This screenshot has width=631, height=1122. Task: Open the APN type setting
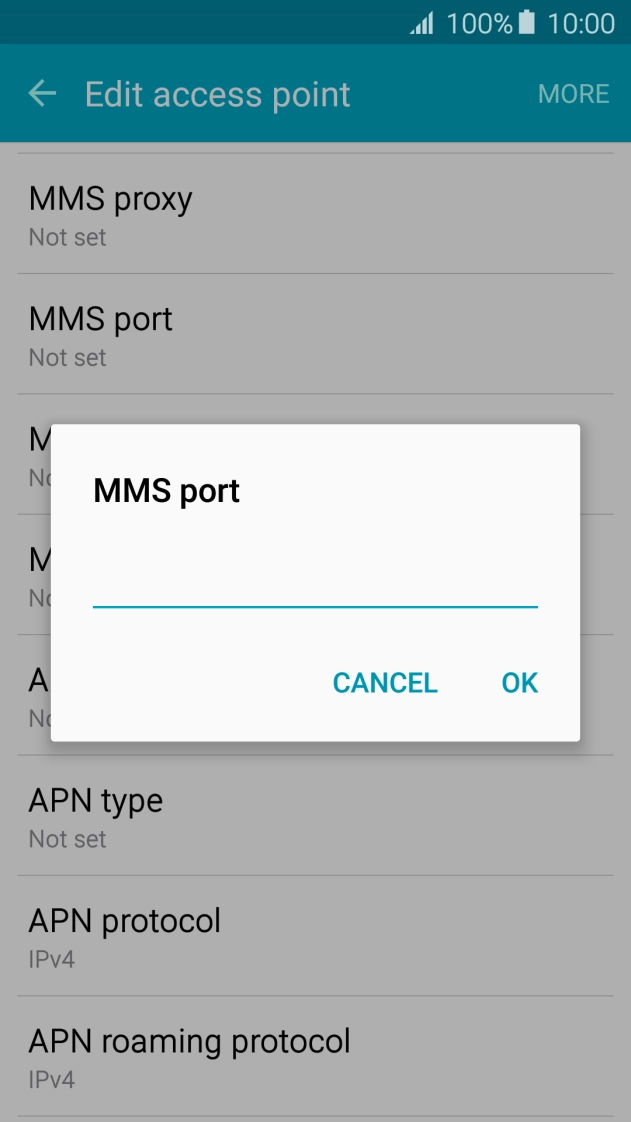pyautogui.click(x=316, y=815)
